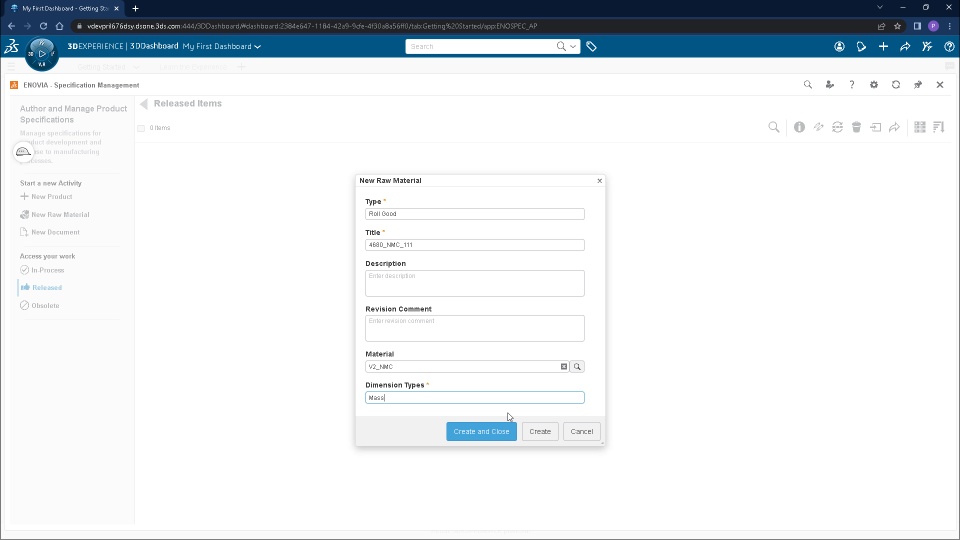
Task: Click the share arrow icon in top bar
Action: coord(905,47)
